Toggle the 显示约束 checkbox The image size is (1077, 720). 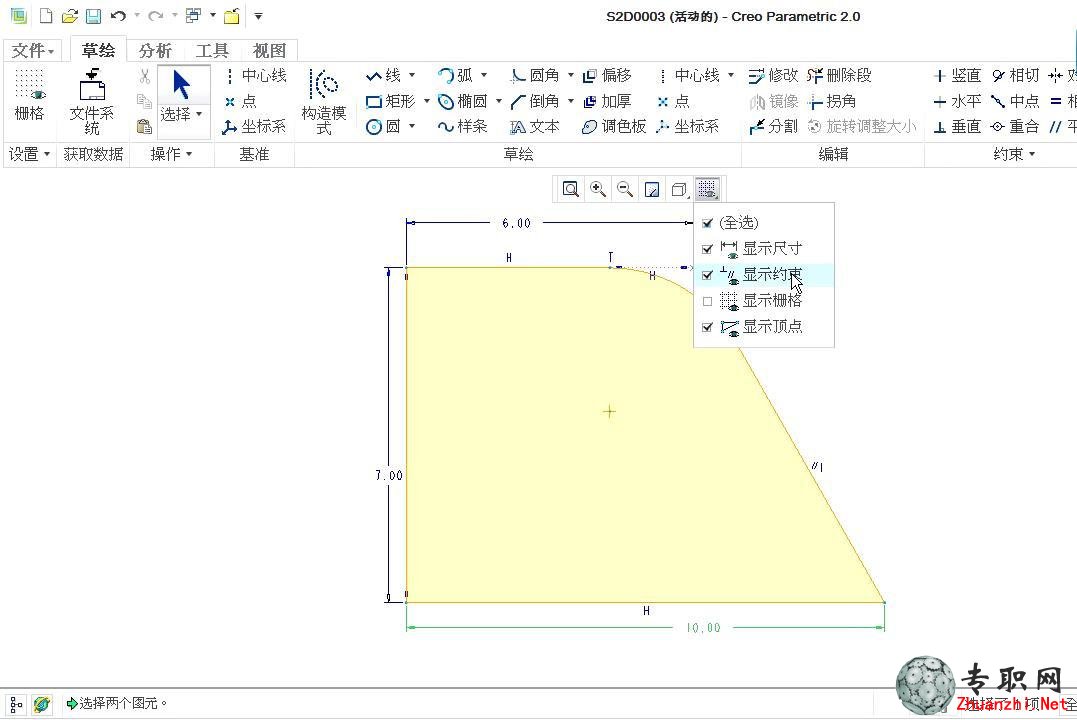click(707, 275)
